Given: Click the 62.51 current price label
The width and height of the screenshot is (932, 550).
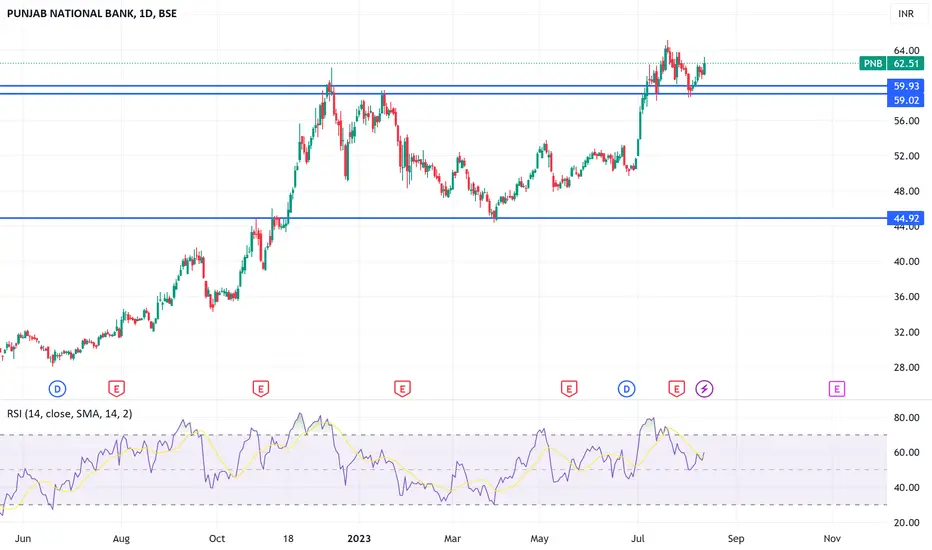Looking at the screenshot, I should pos(906,63).
